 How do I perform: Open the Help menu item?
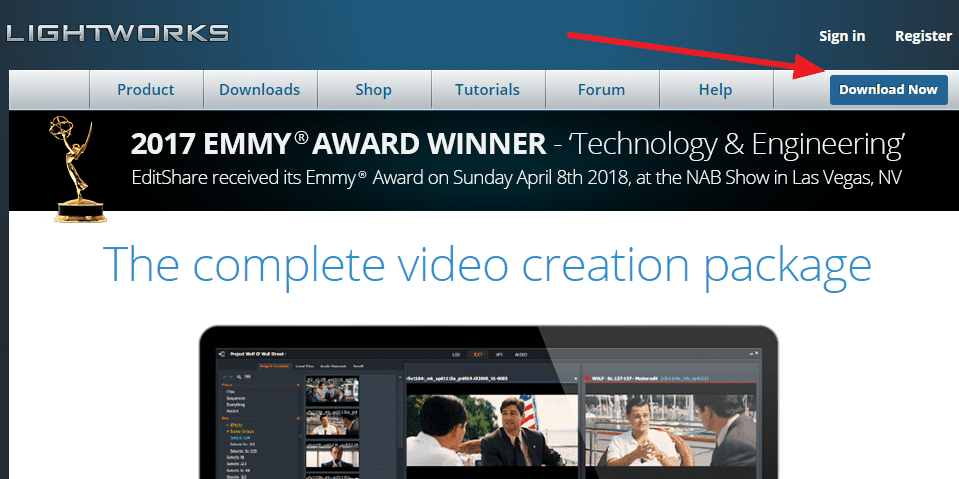[x=716, y=90]
